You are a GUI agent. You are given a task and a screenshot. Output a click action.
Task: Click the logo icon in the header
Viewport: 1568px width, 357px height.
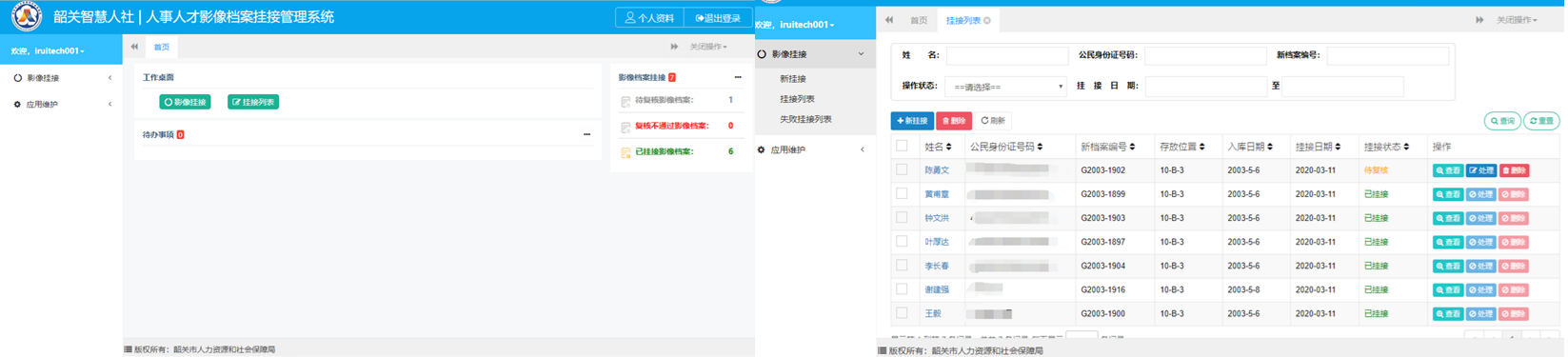[x=26, y=16]
